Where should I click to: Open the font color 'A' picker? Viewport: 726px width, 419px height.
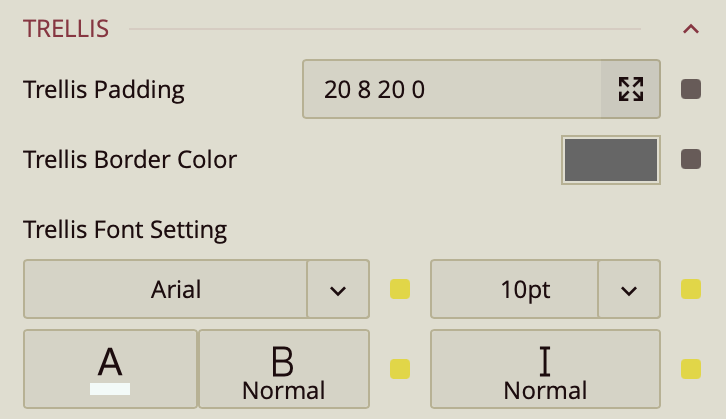click(110, 369)
